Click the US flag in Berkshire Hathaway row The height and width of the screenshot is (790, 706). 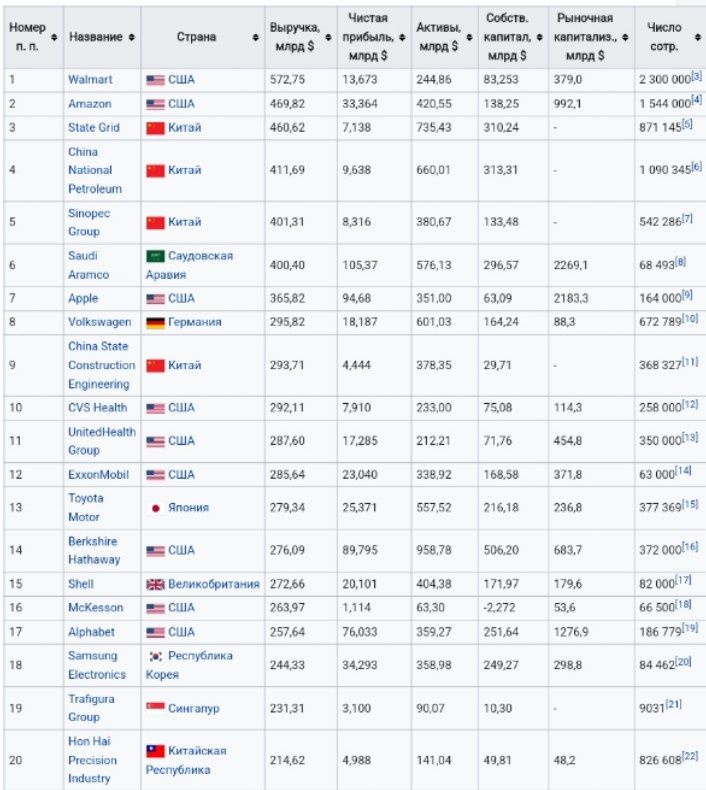pos(155,551)
